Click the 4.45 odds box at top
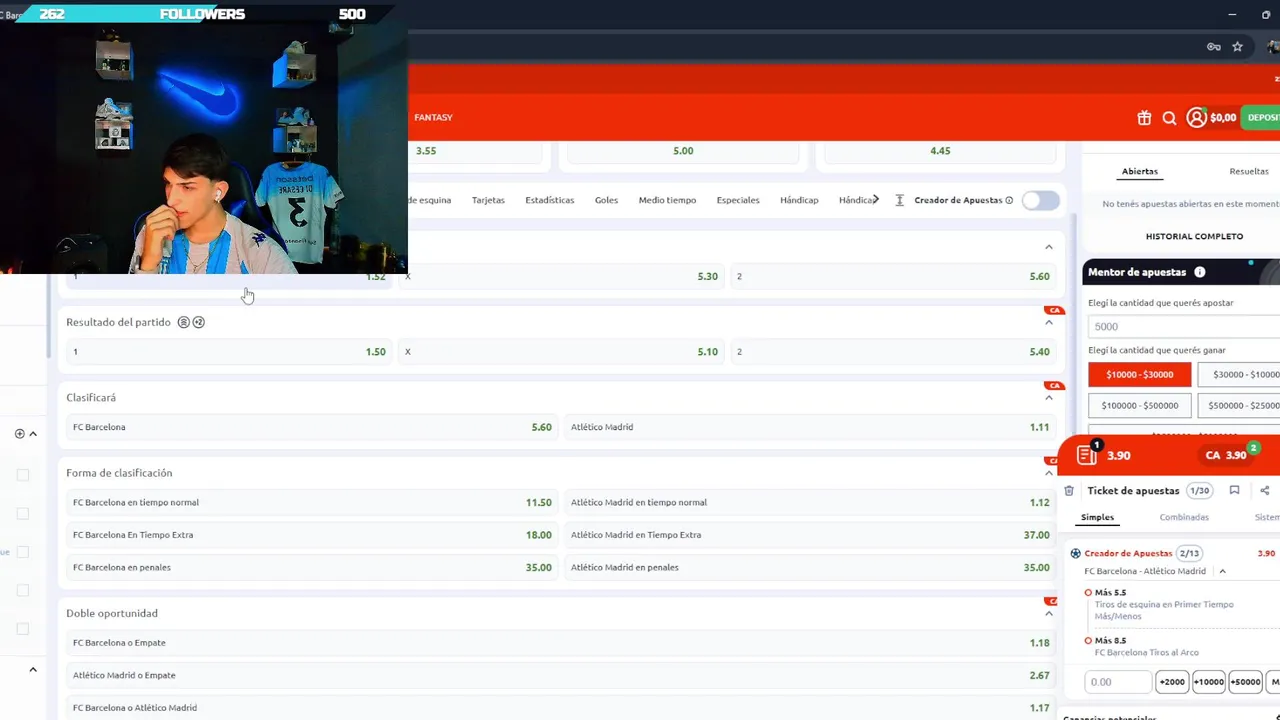 click(x=939, y=151)
